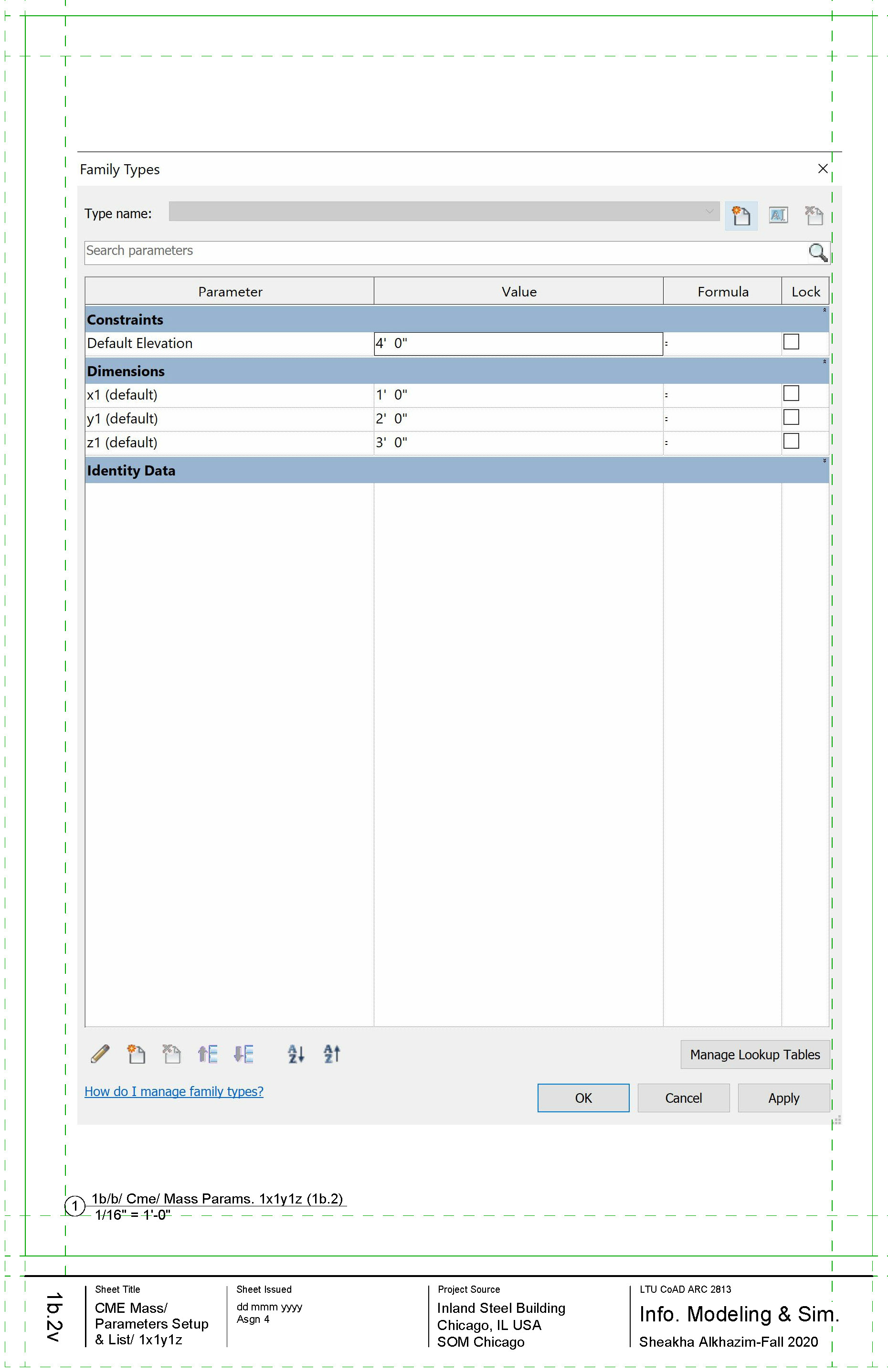Collapse the Constraints group
Screen dimensions: 888x1372
[825, 310]
